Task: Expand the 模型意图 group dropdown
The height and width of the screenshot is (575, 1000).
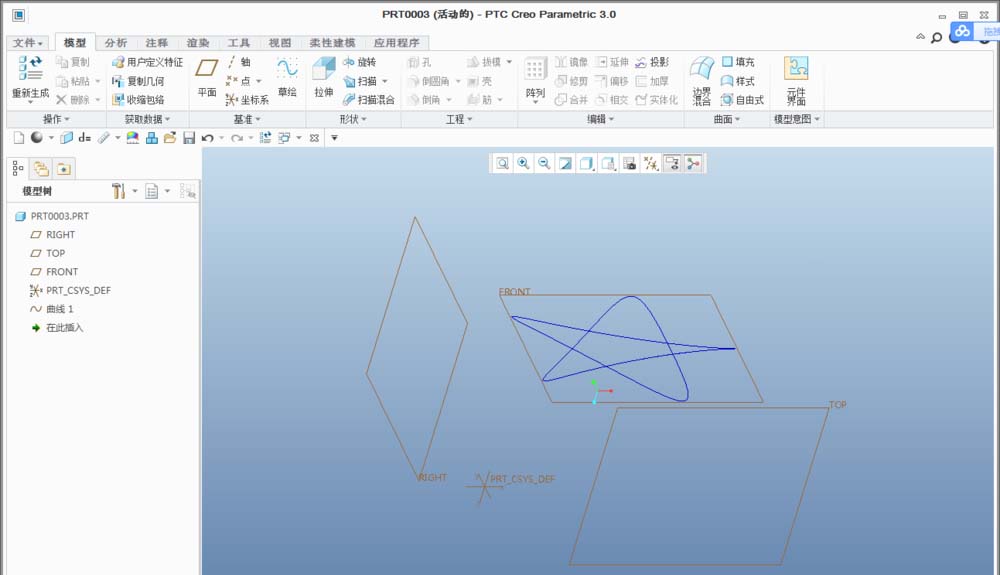Action: tap(797, 119)
